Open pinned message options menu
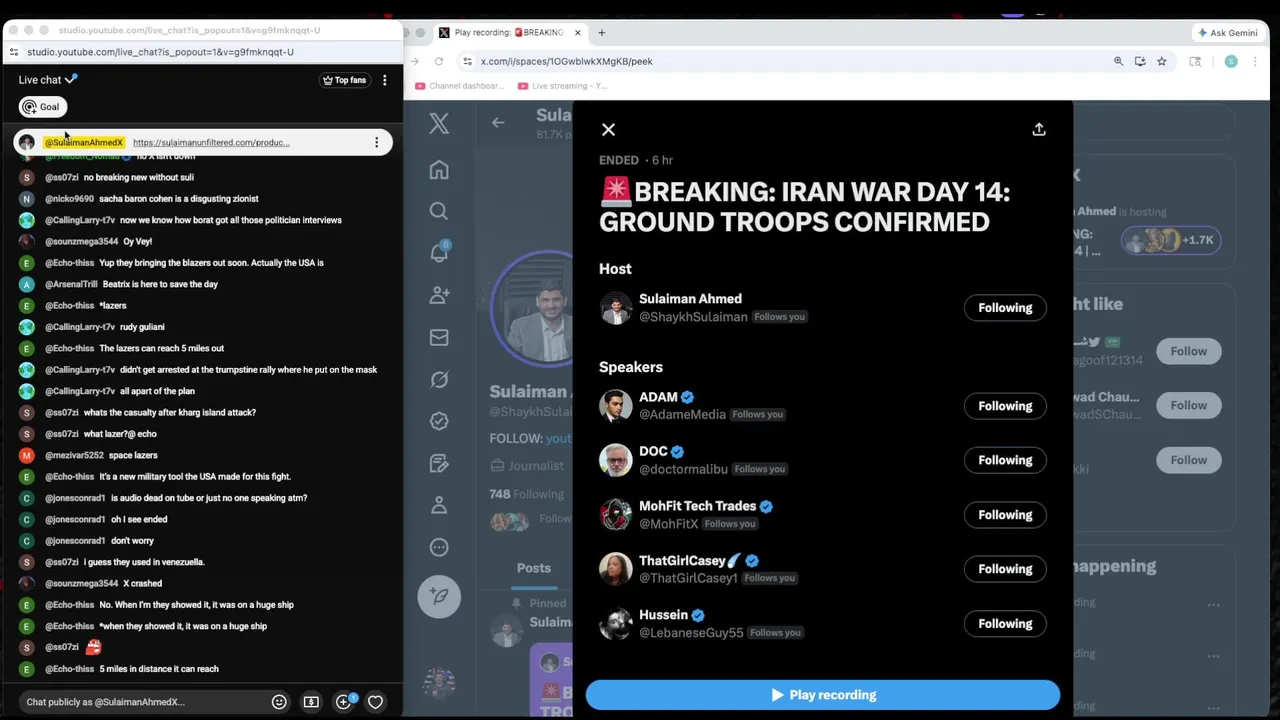Image resolution: width=1280 pixels, height=720 pixels. tap(376, 143)
